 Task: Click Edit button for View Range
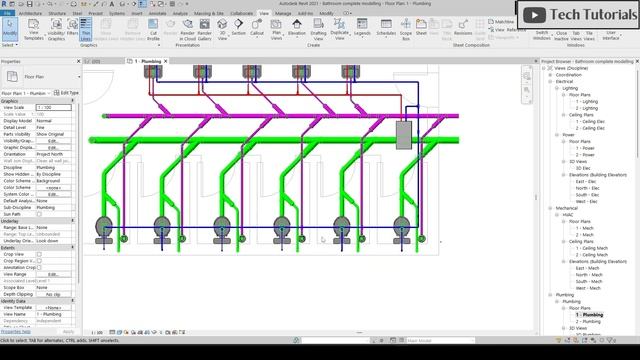tap(53, 274)
